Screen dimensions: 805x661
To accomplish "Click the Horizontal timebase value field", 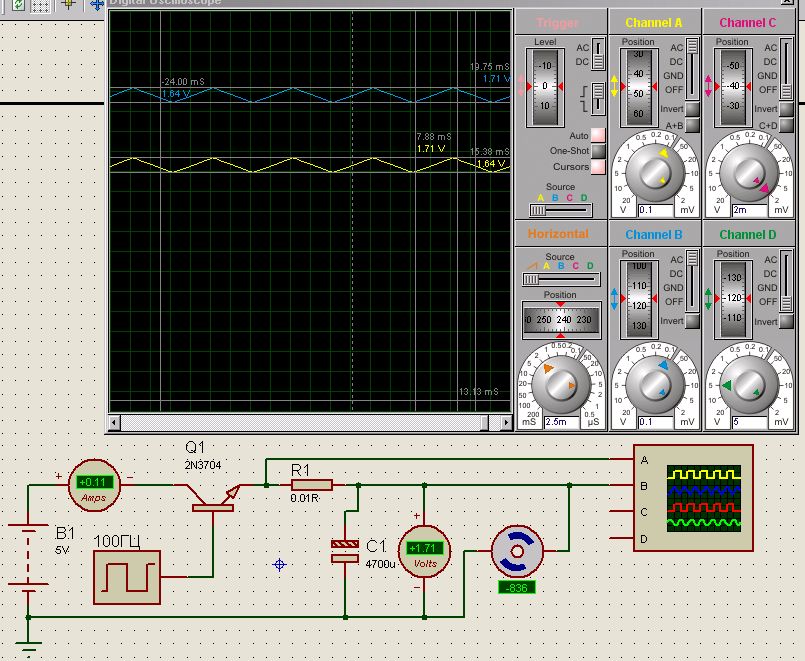I will tap(559, 423).
